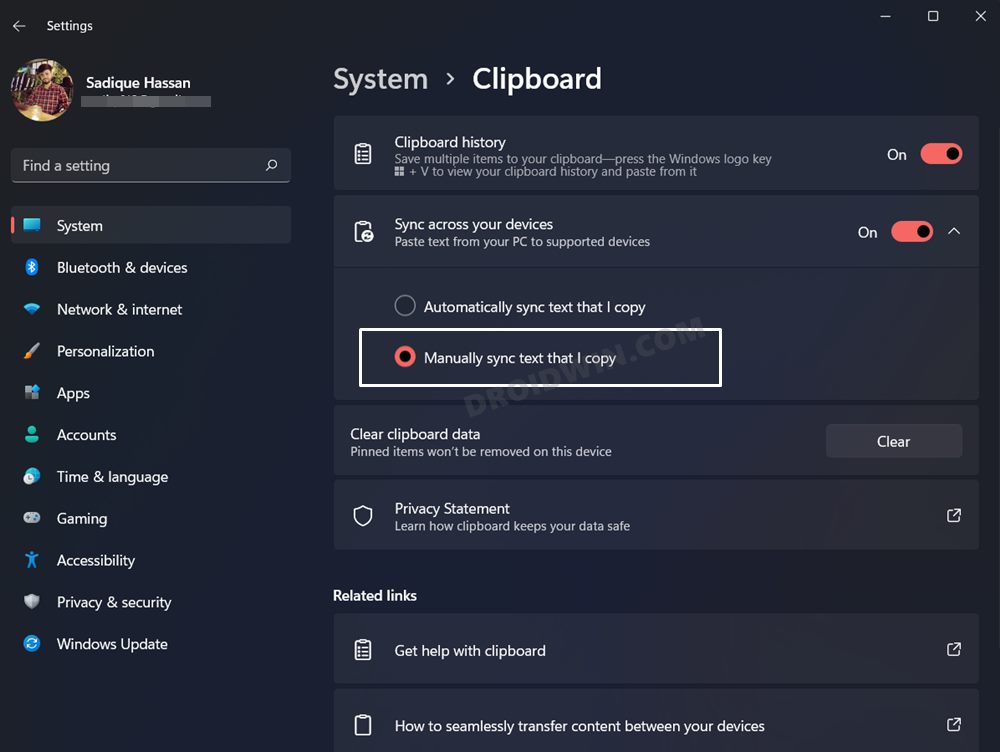Select Automatically sync text that I copy
This screenshot has width=1000, height=752.
(405, 306)
